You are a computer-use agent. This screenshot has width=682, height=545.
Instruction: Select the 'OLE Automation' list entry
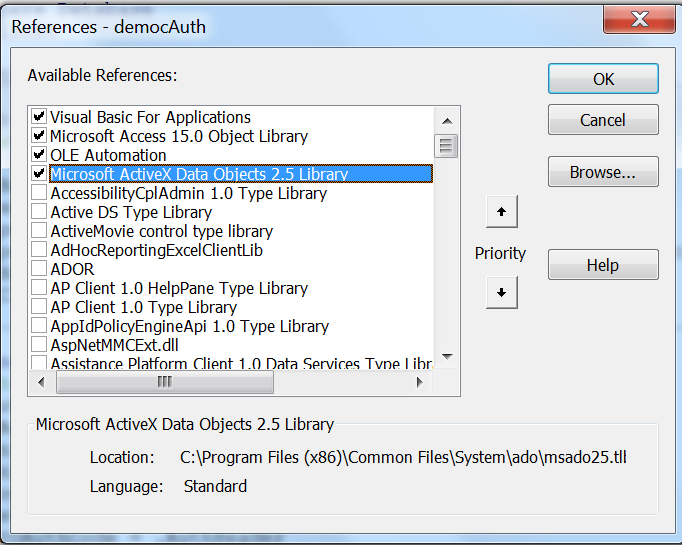tap(108, 155)
